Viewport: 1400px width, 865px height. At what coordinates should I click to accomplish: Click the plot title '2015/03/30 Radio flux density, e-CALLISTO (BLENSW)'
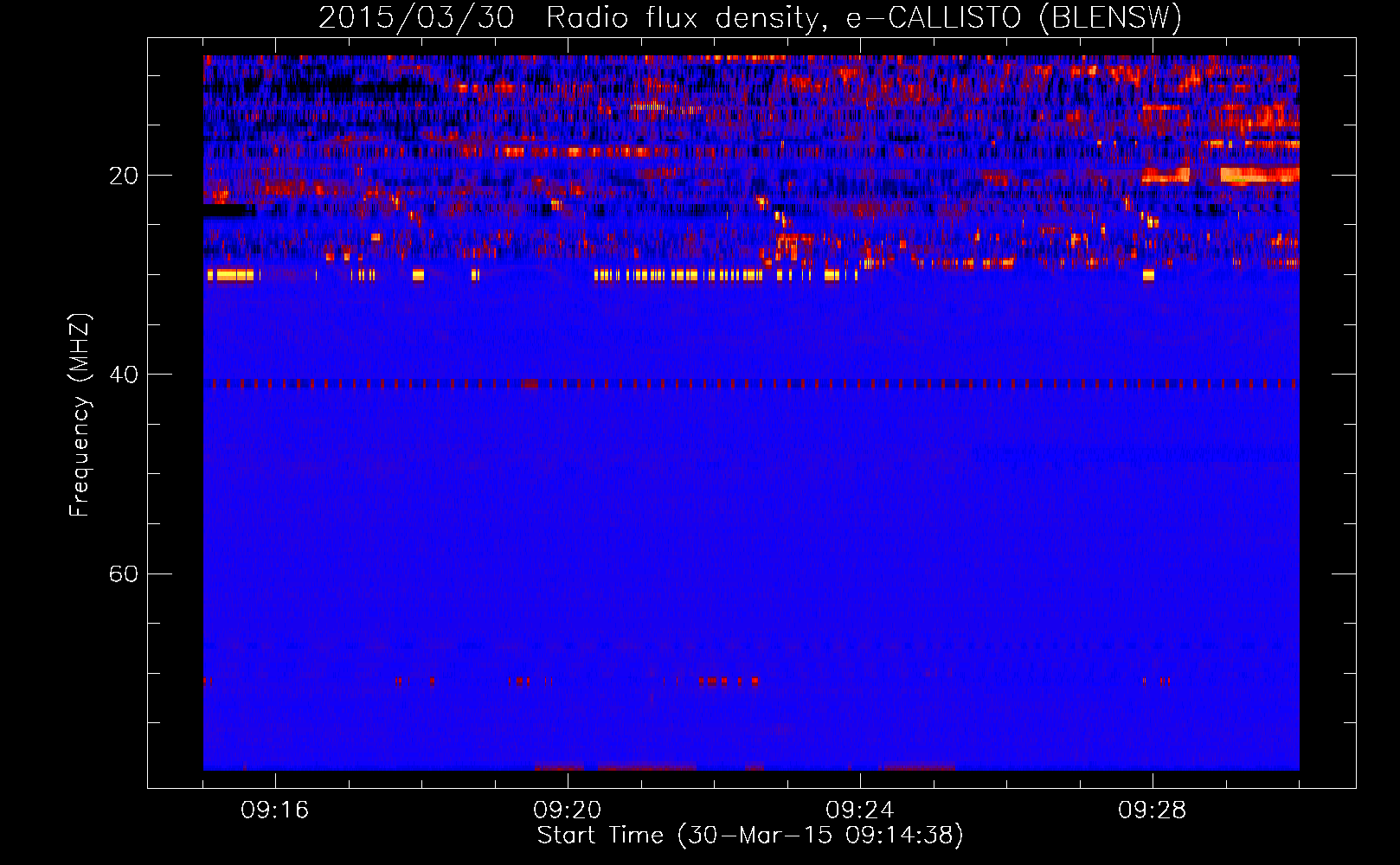point(750,17)
